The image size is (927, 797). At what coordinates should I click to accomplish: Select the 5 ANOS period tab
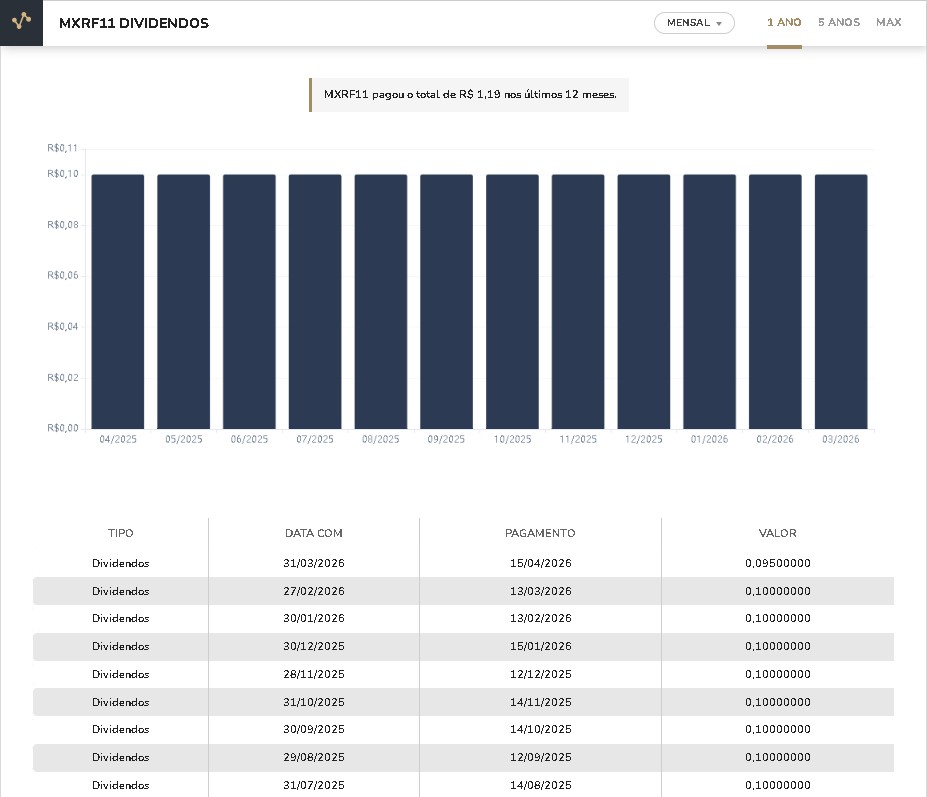pyautogui.click(x=838, y=22)
